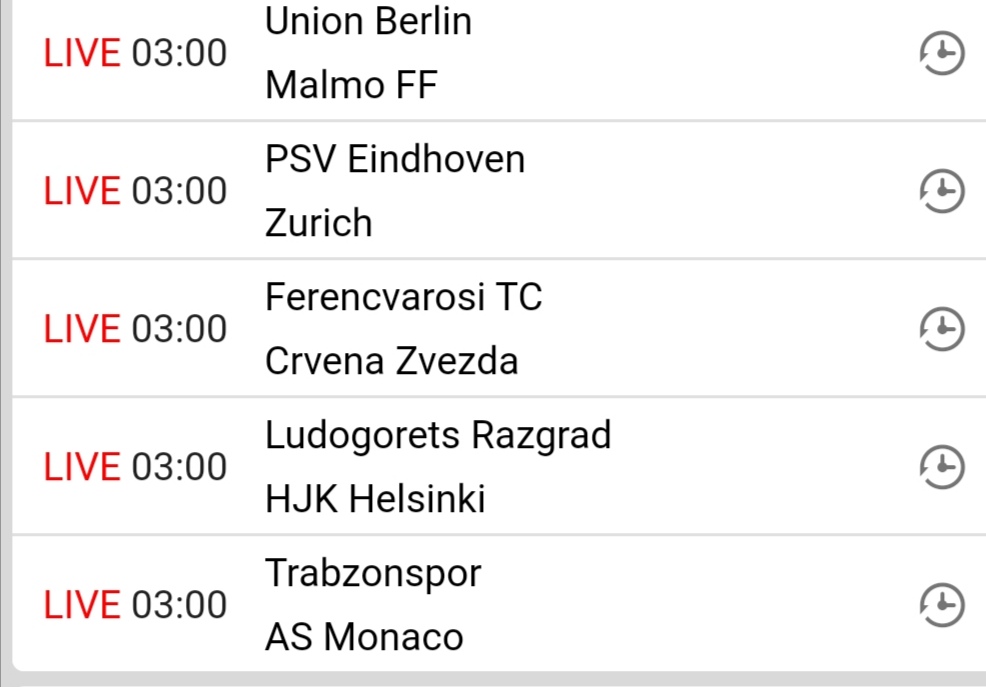Viewport: 986px width, 687px height.
Task: Tap the clock icon beside PSV Eindhoven
Action: (x=941, y=191)
